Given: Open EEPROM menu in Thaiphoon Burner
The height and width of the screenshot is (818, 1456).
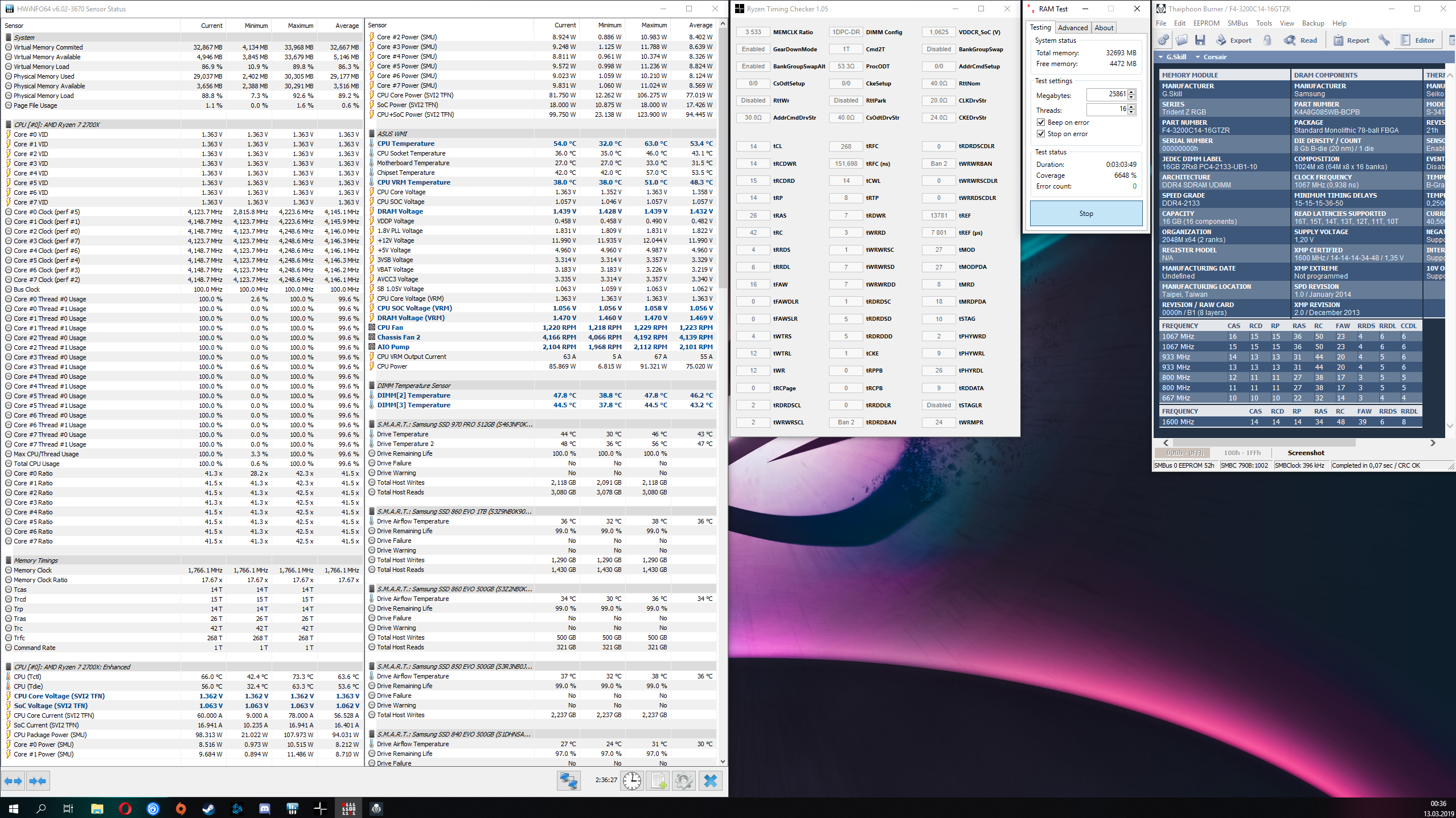Looking at the screenshot, I should pyautogui.click(x=1206, y=23).
